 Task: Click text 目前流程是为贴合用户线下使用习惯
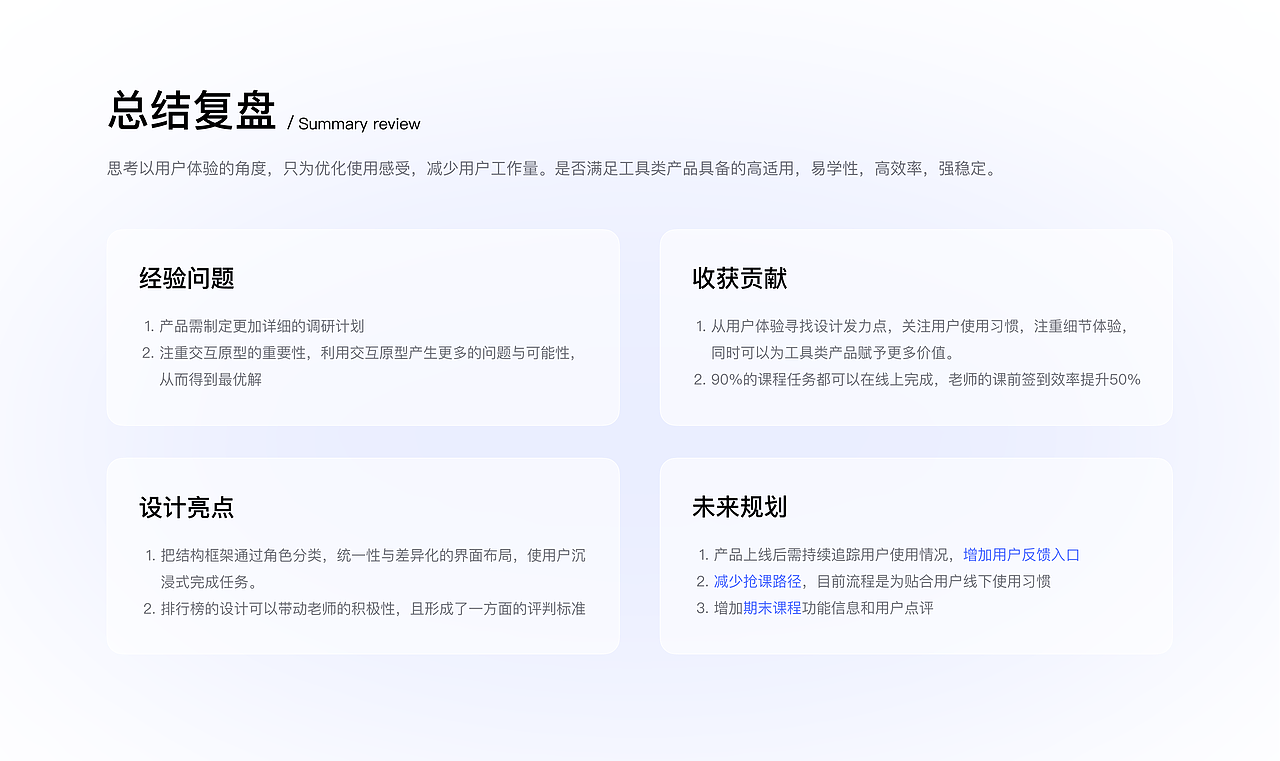(934, 582)
